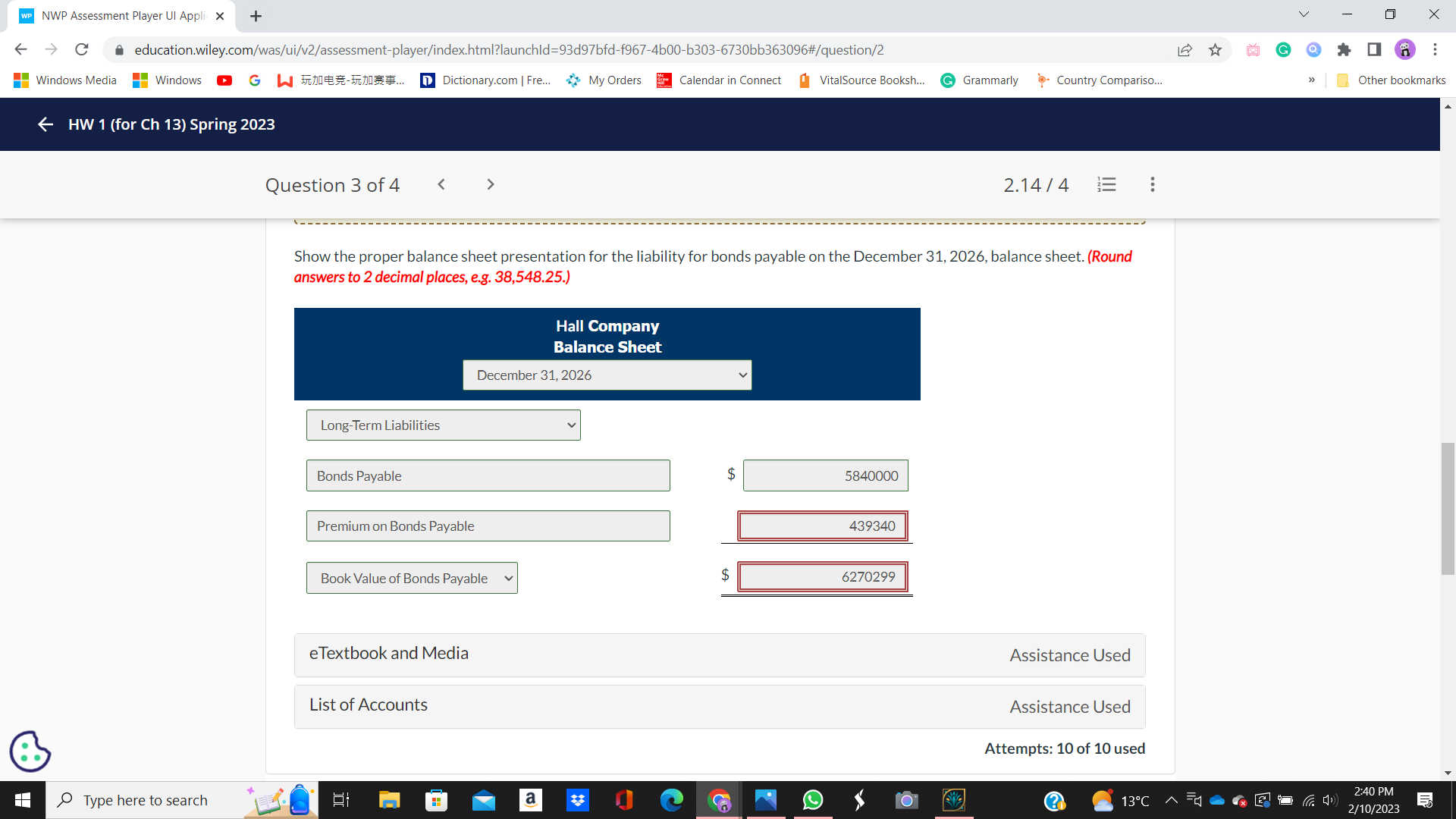Open the Chrome extensions puzzle-piece icon
This screenshot has height=819, width=1456.
pyautogui.click(x=1345, y=49)
